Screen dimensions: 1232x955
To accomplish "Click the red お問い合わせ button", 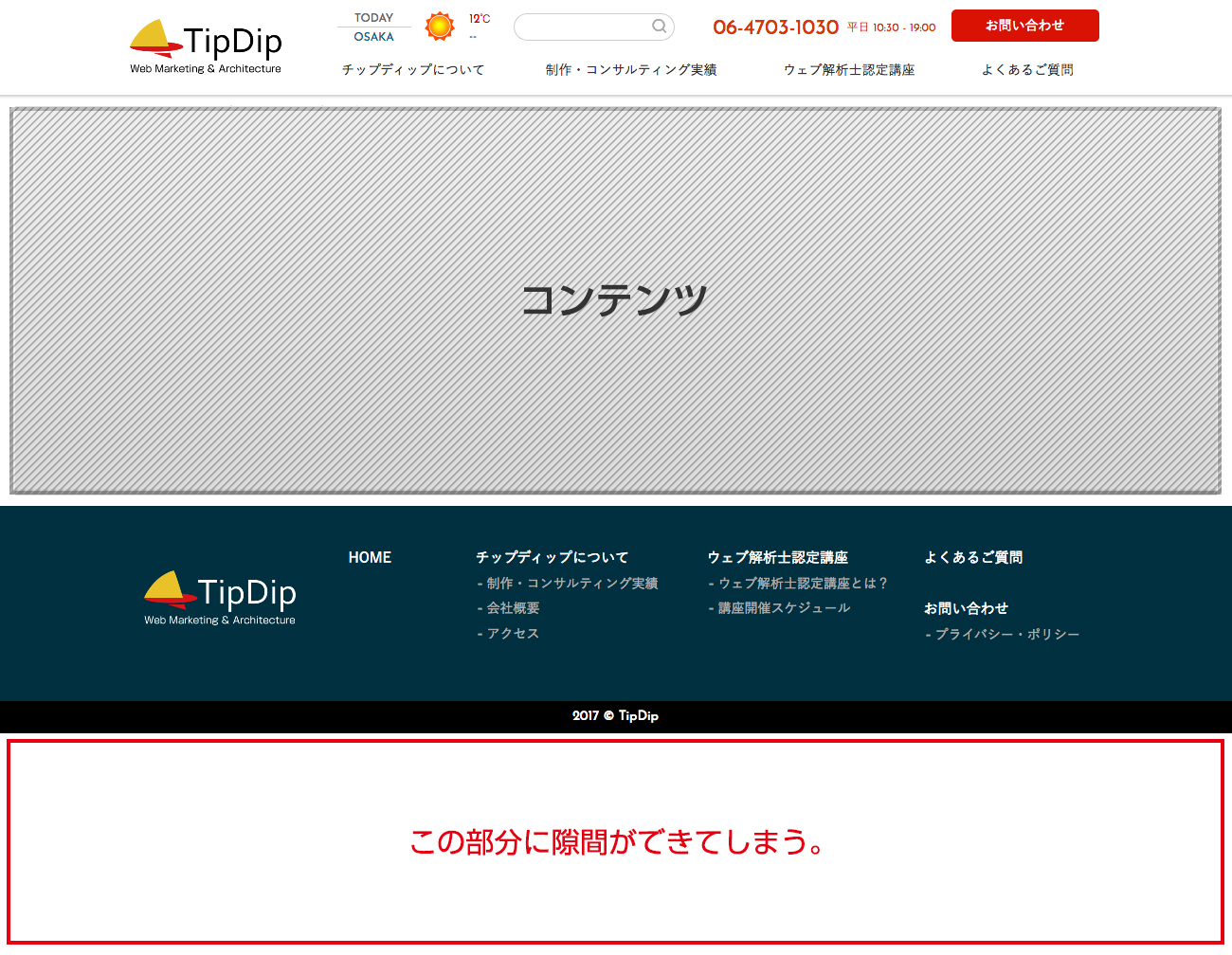I will point(1025,26).
